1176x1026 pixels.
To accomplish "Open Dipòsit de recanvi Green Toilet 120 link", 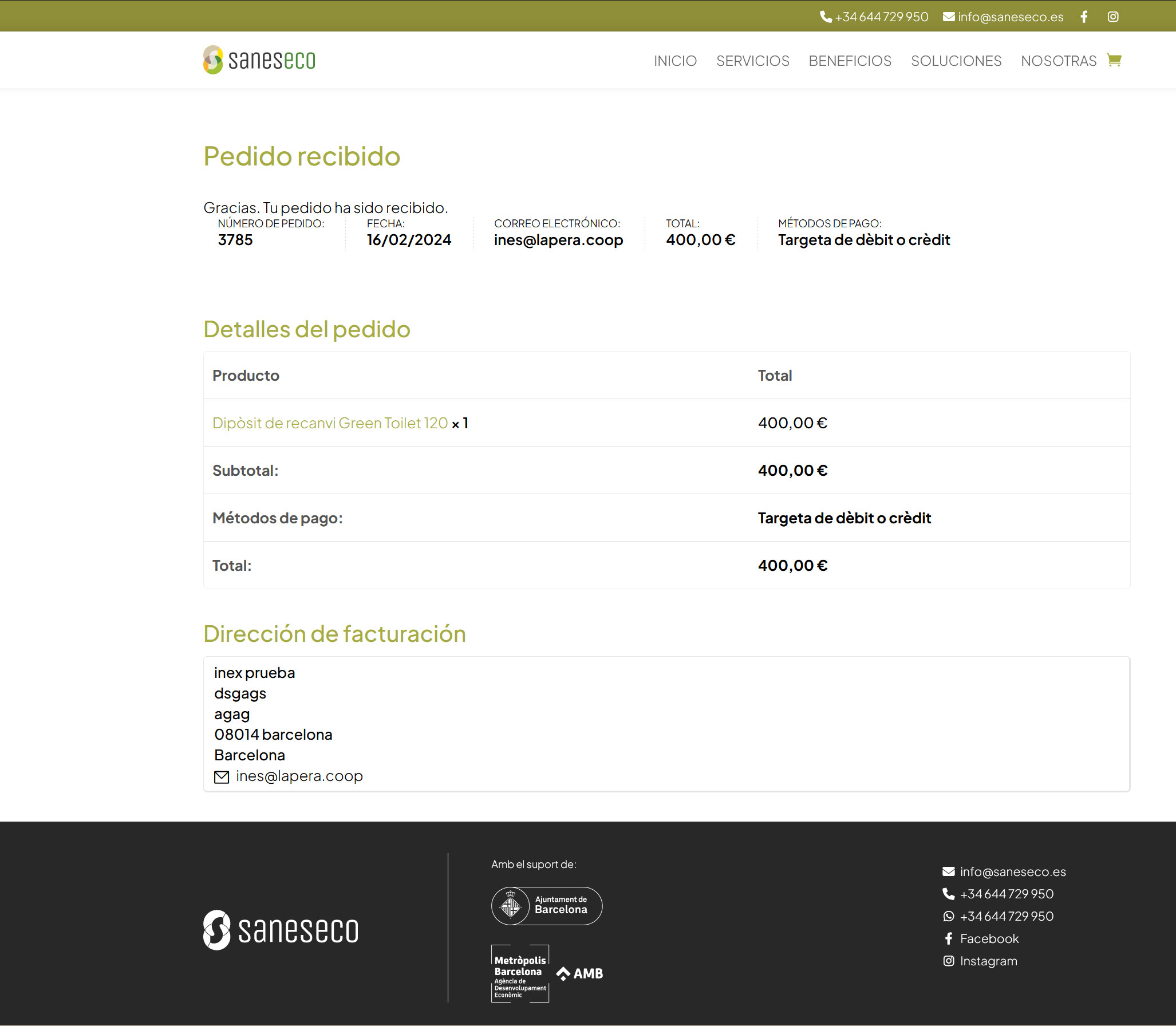I will tap(330, 423).
